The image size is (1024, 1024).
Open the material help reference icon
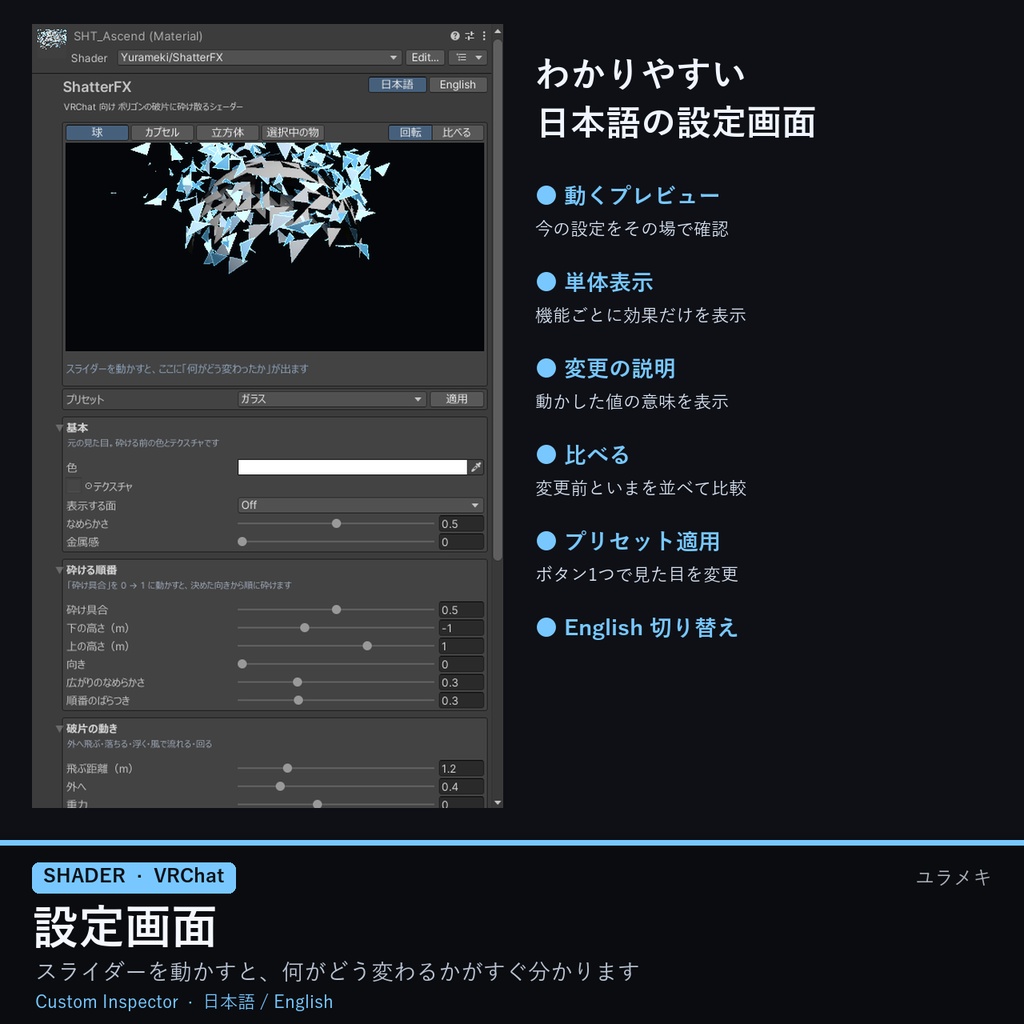pyautogui.click(x=455, y=36)
